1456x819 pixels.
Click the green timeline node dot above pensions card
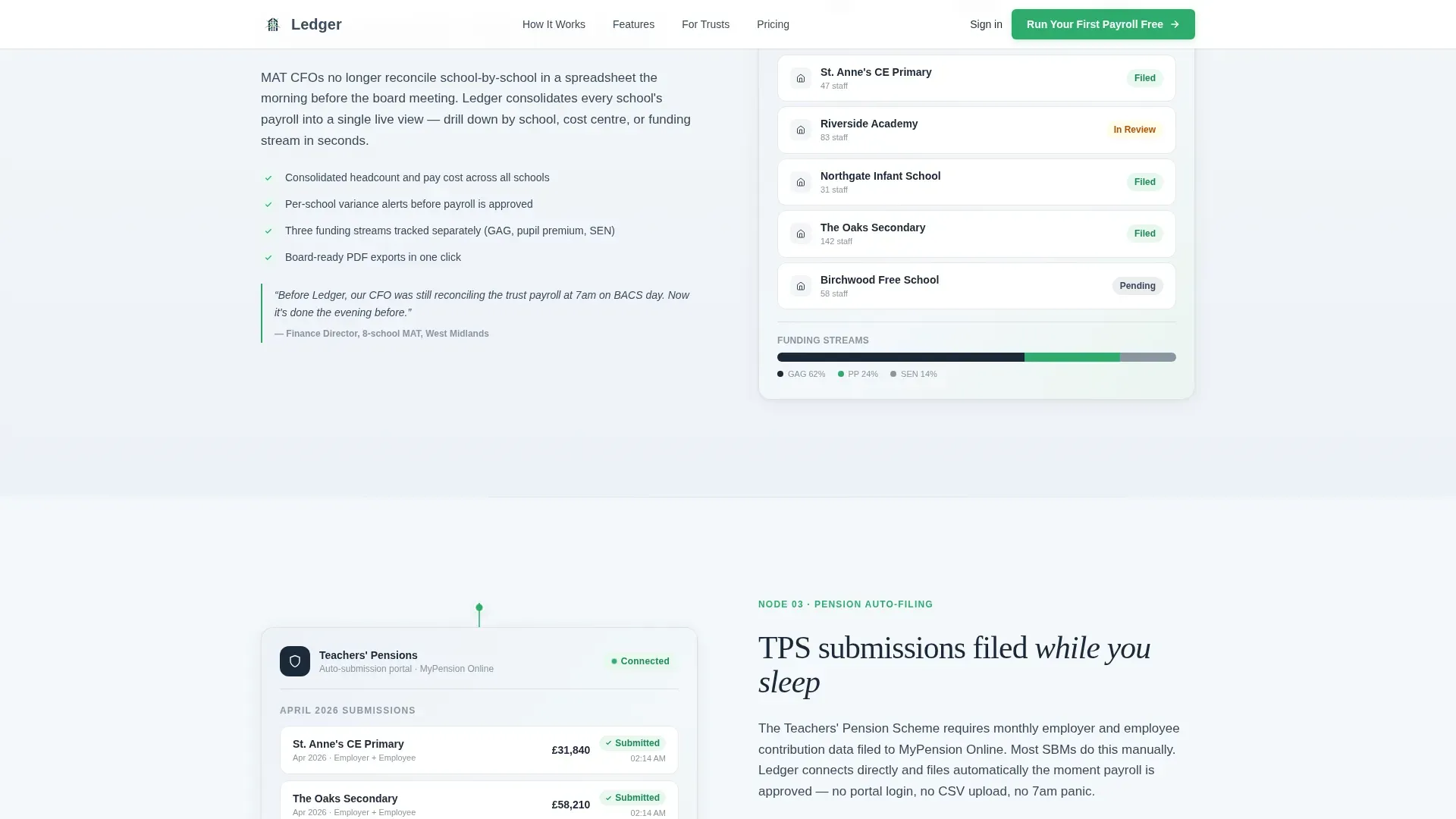coord(479,607)
